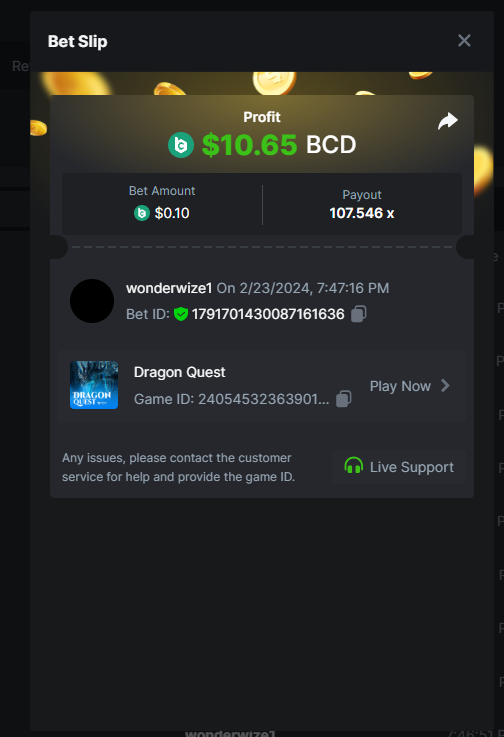The height and width of the screenshot is (737, 504).
Task: Click the $10.65 profit amount
Action: click(x=250, y=145)
